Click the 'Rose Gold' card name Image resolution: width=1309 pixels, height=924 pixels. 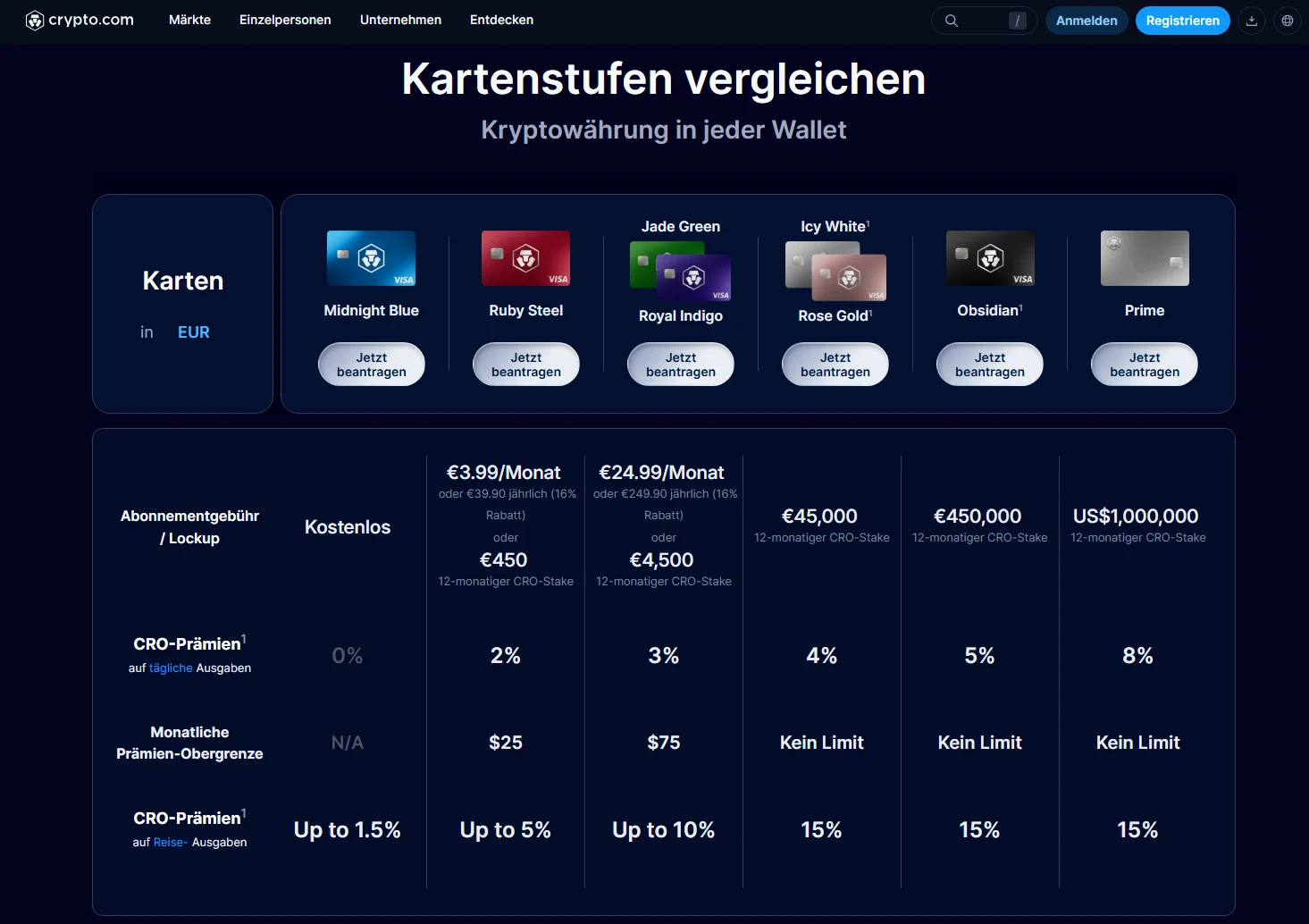pos(834,315)
